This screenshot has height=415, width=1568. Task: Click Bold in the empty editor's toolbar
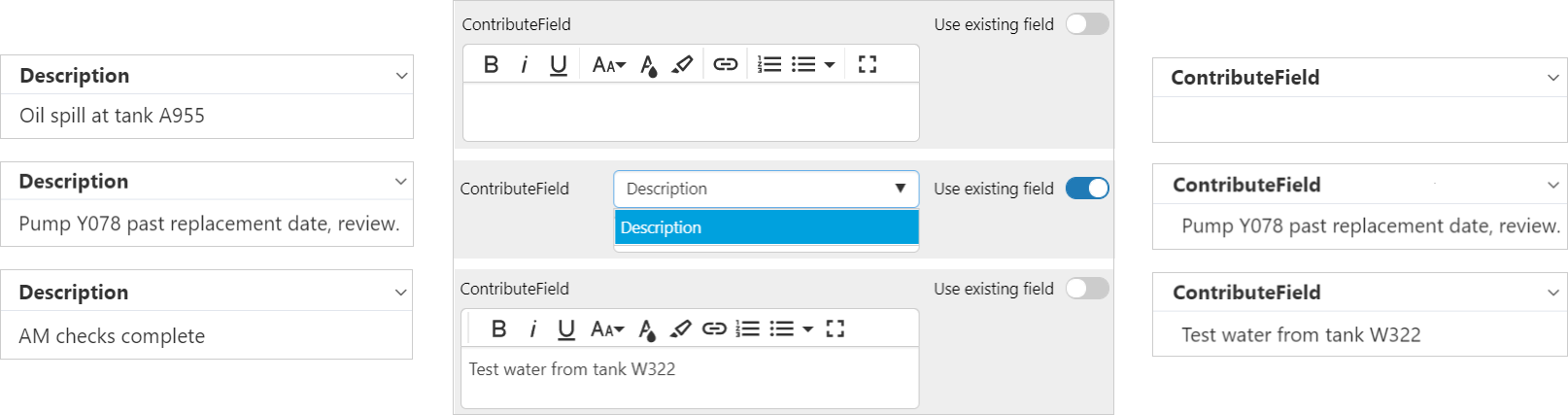click(491, 64)
